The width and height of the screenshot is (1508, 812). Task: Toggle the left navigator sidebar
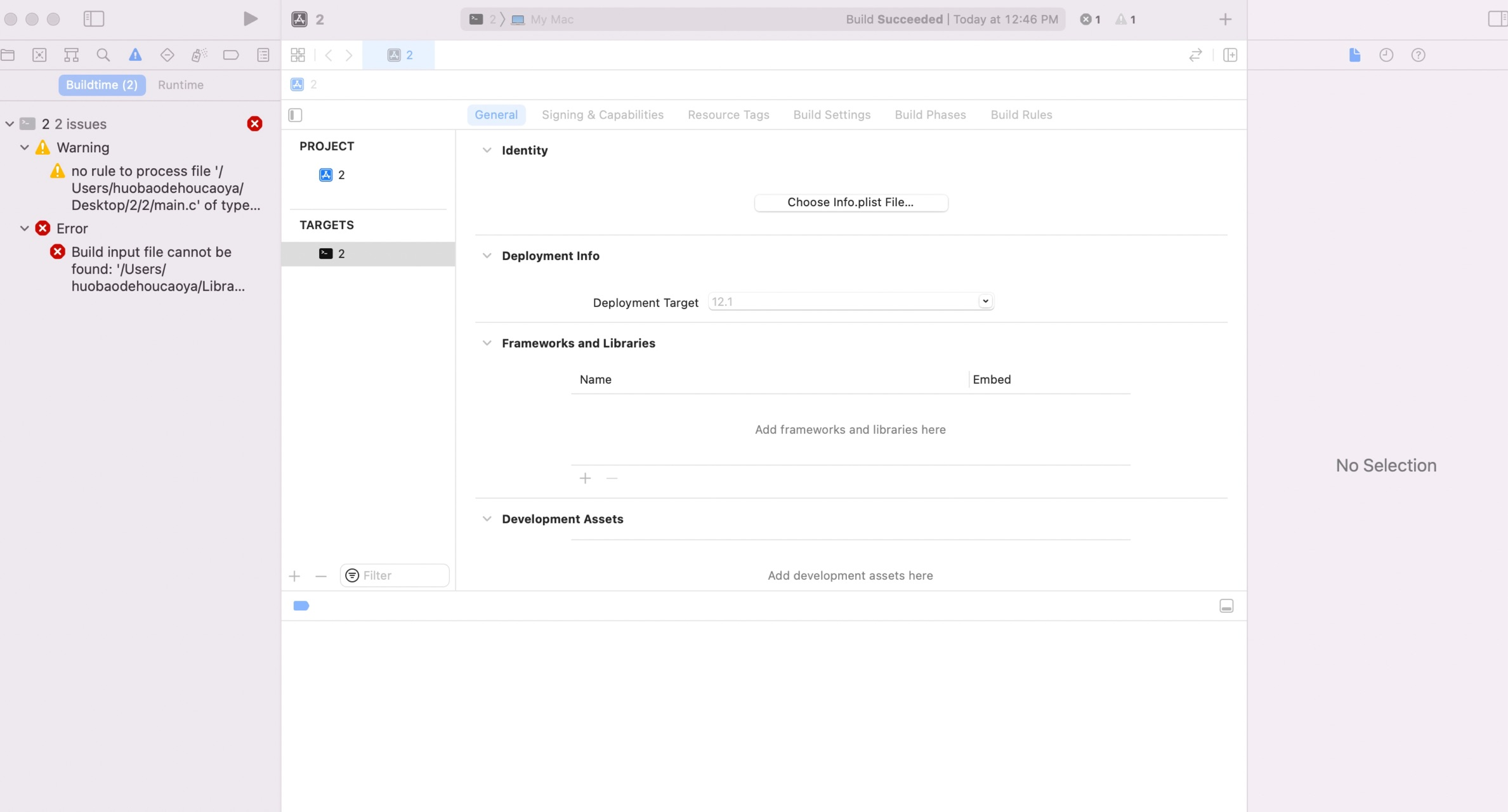click(x=94, y=19)
